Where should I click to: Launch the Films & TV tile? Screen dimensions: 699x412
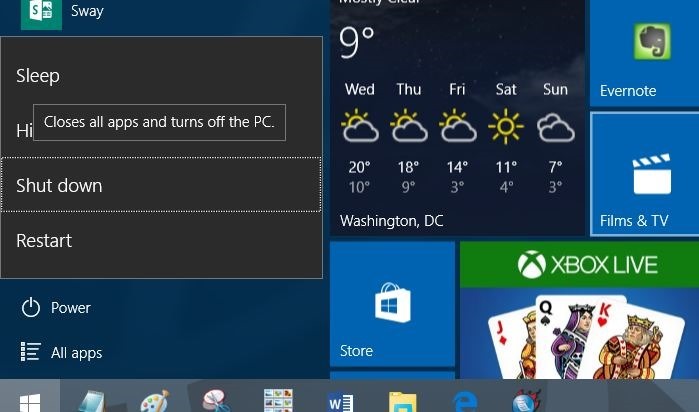645,174
